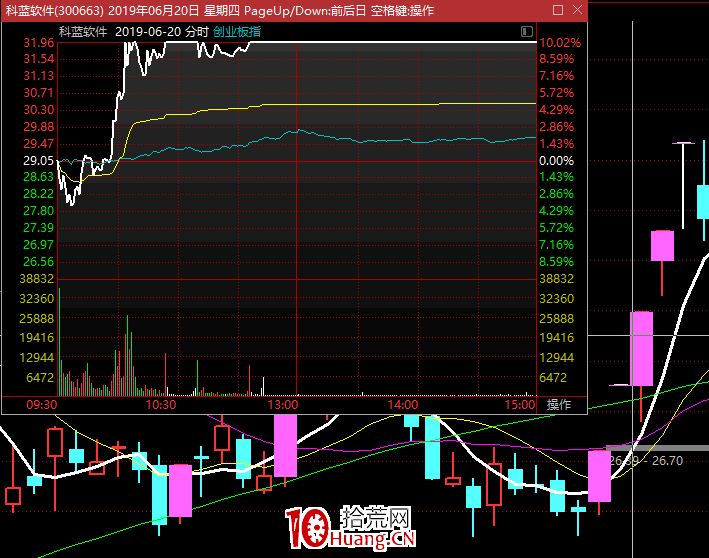
Task: Click the tallest opening volume bar
Action: tap(59, 339)
